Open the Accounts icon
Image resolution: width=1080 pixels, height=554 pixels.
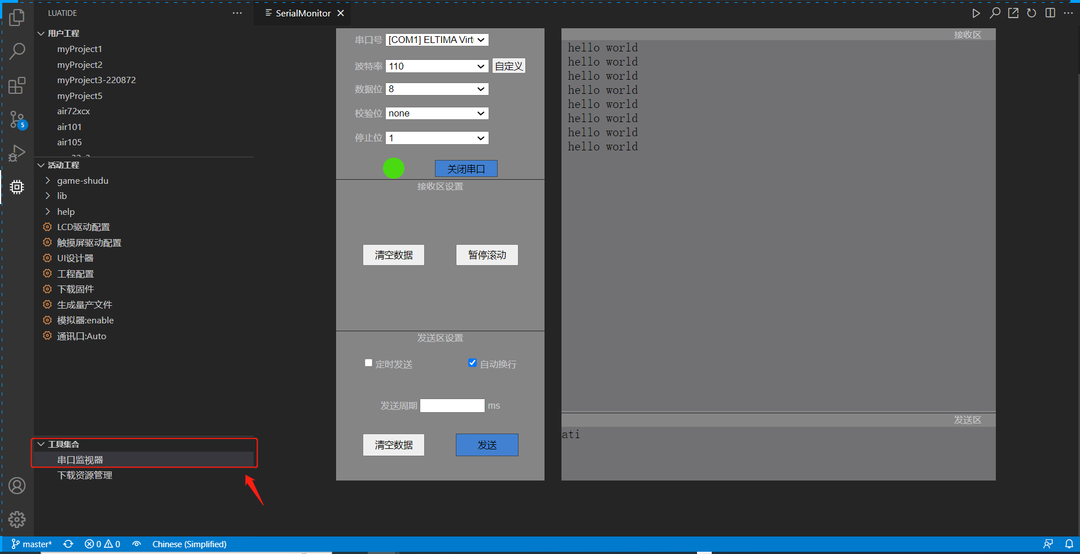(x=17, y=486)
